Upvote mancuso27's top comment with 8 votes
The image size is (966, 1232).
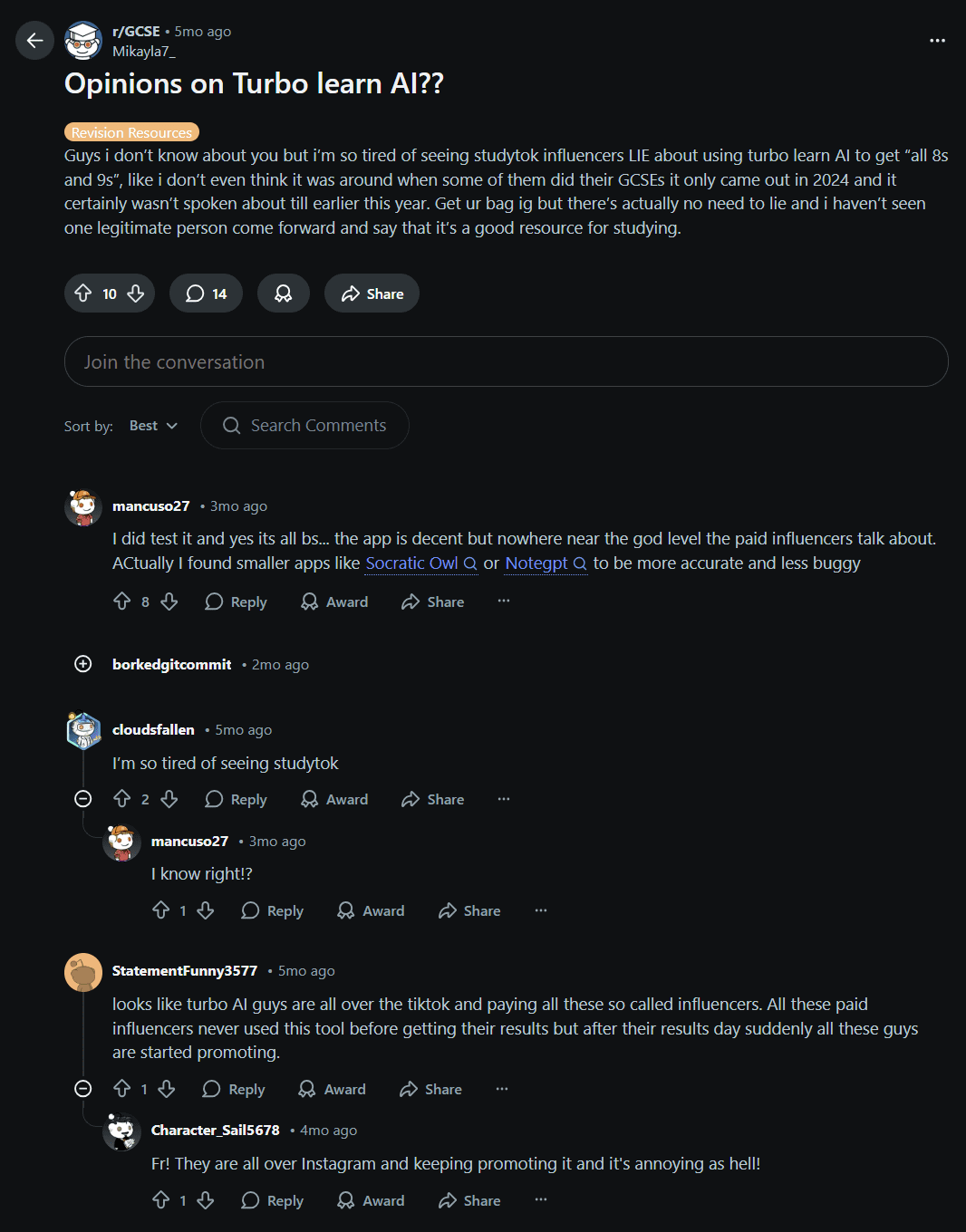coord(122,602)
